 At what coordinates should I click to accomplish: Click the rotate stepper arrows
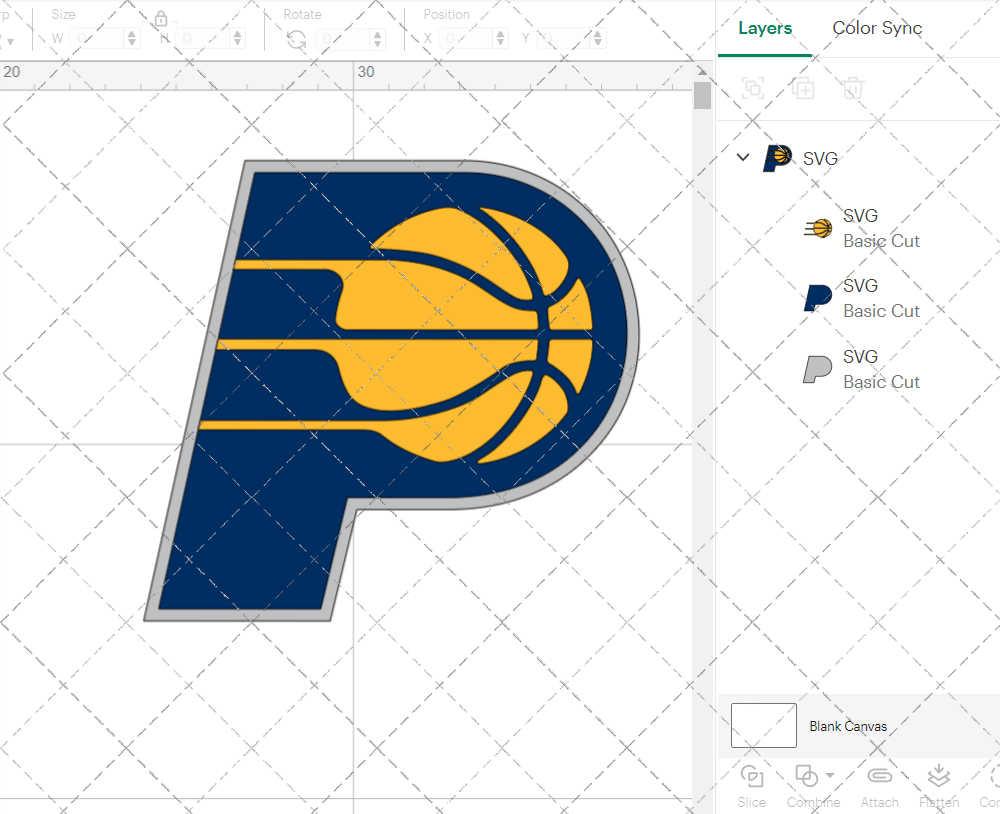tap(378, 39)
